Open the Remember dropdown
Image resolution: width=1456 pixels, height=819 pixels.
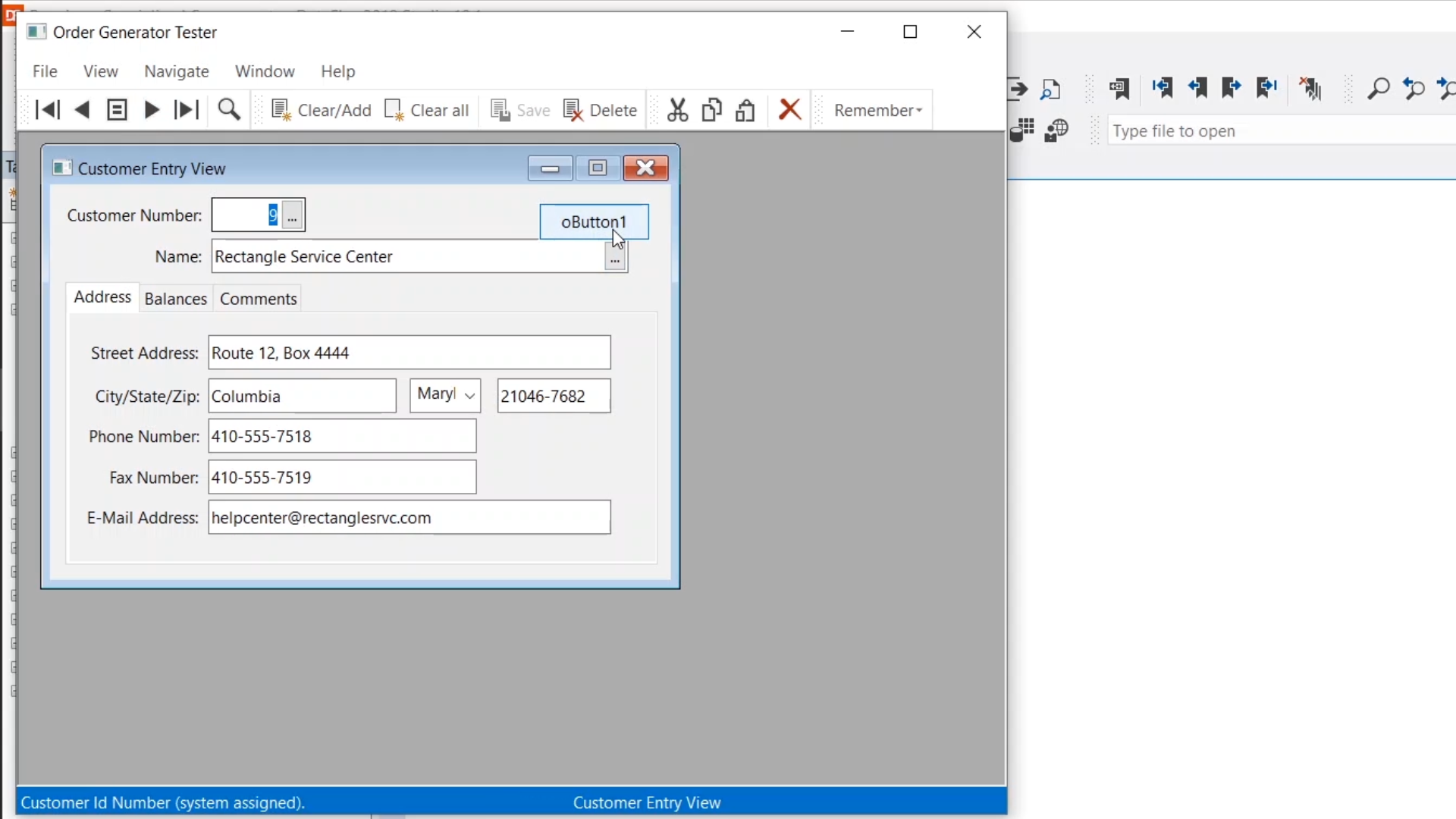click(x=877, y=110)
